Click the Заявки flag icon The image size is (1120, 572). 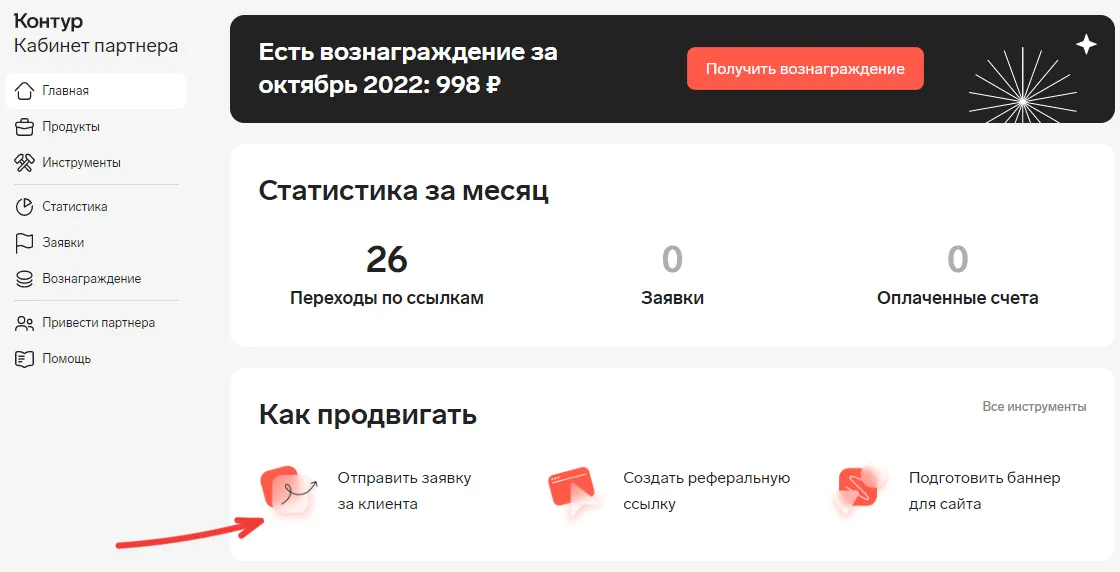pyautogui.click(x=24, y=243)
